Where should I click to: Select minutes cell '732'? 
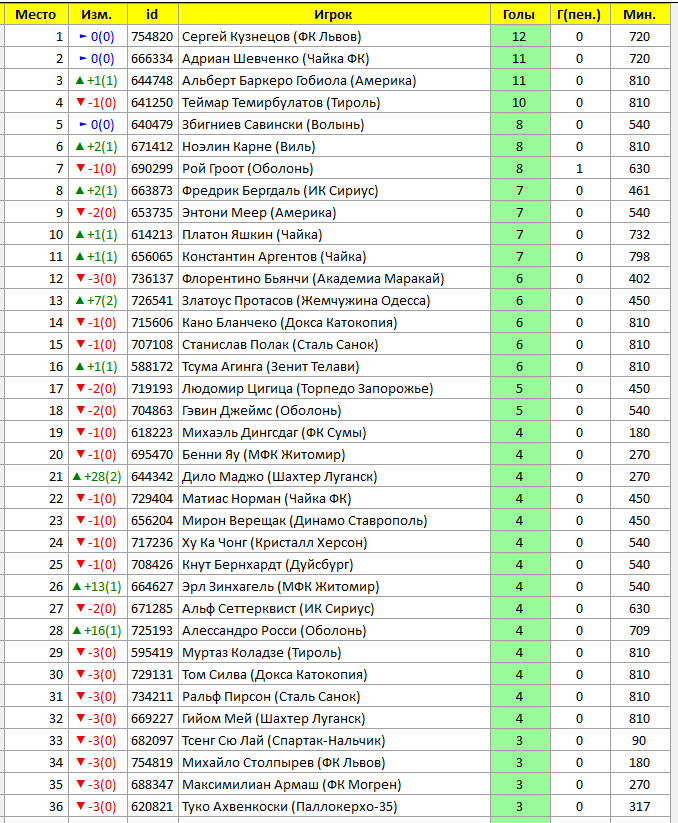(640, 235)
